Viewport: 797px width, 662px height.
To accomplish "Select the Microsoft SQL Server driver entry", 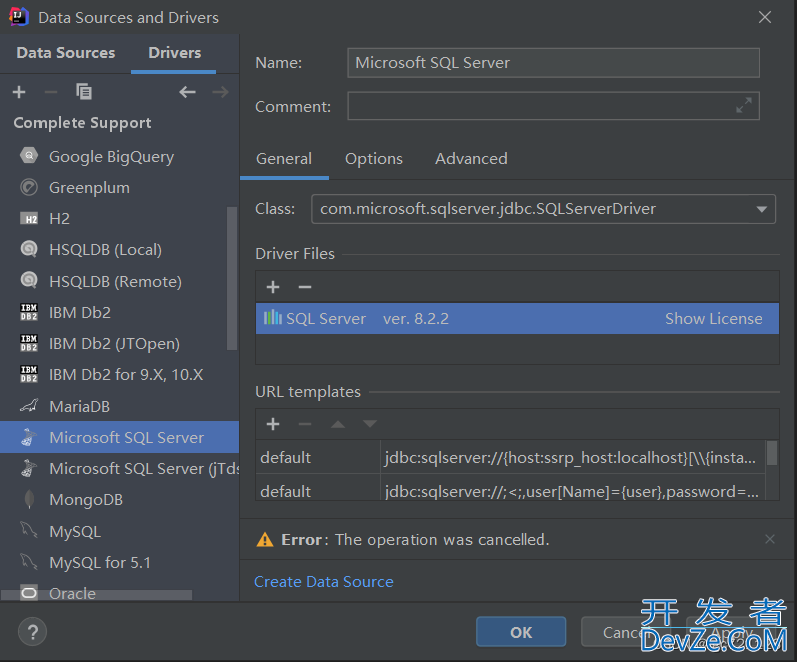I will (x=119, y=437).
